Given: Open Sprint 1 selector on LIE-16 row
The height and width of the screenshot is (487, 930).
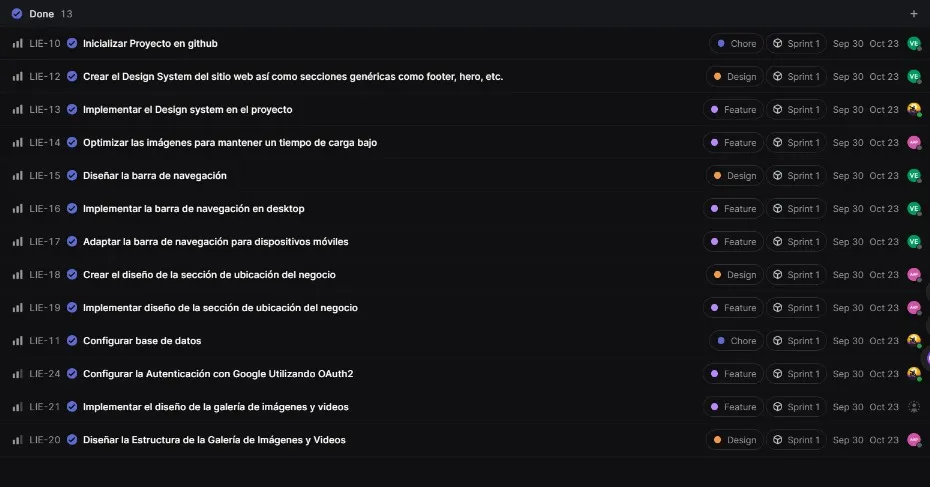Looking at the screenshot, I should (796, 209).
